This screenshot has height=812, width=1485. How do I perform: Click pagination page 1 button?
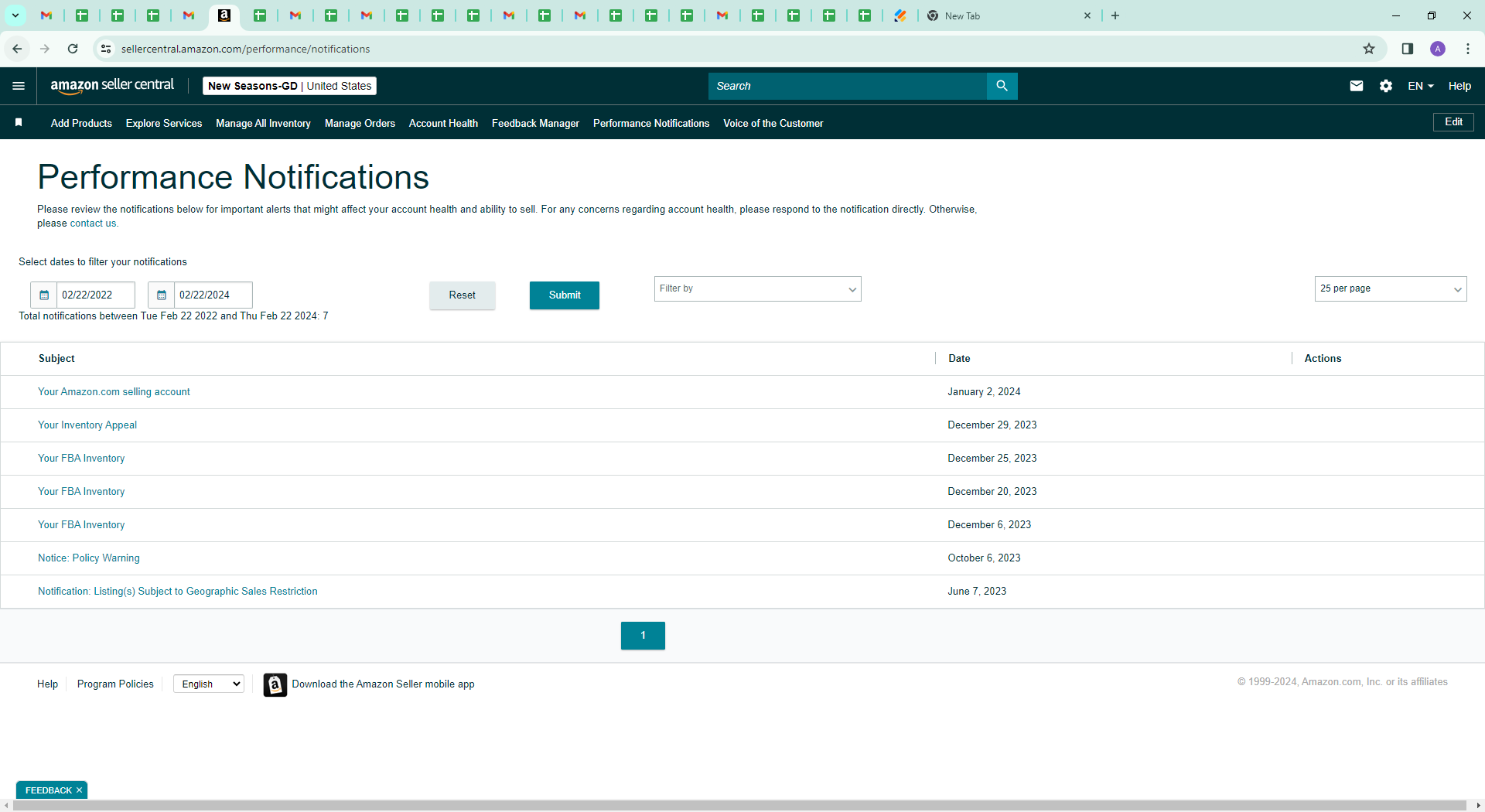(x=643, y=636)
